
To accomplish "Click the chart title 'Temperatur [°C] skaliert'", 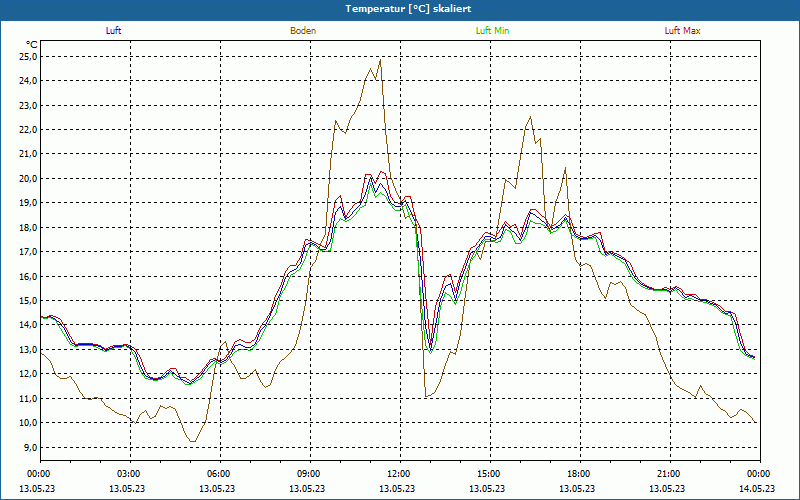I will click(x=408, y=9).
